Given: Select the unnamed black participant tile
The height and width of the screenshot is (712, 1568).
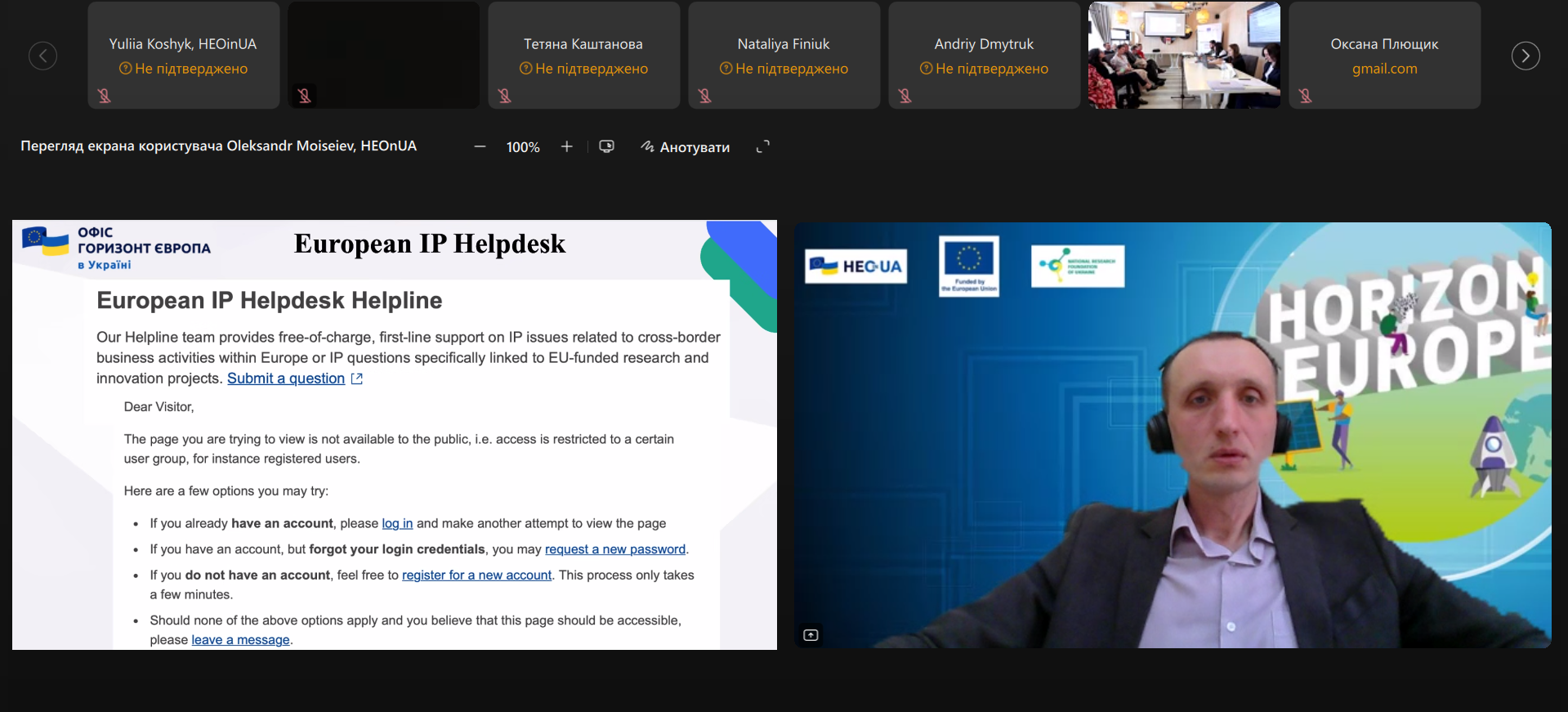Looking at the screenshot, I should pyautogui.click(x=384, y=55).
